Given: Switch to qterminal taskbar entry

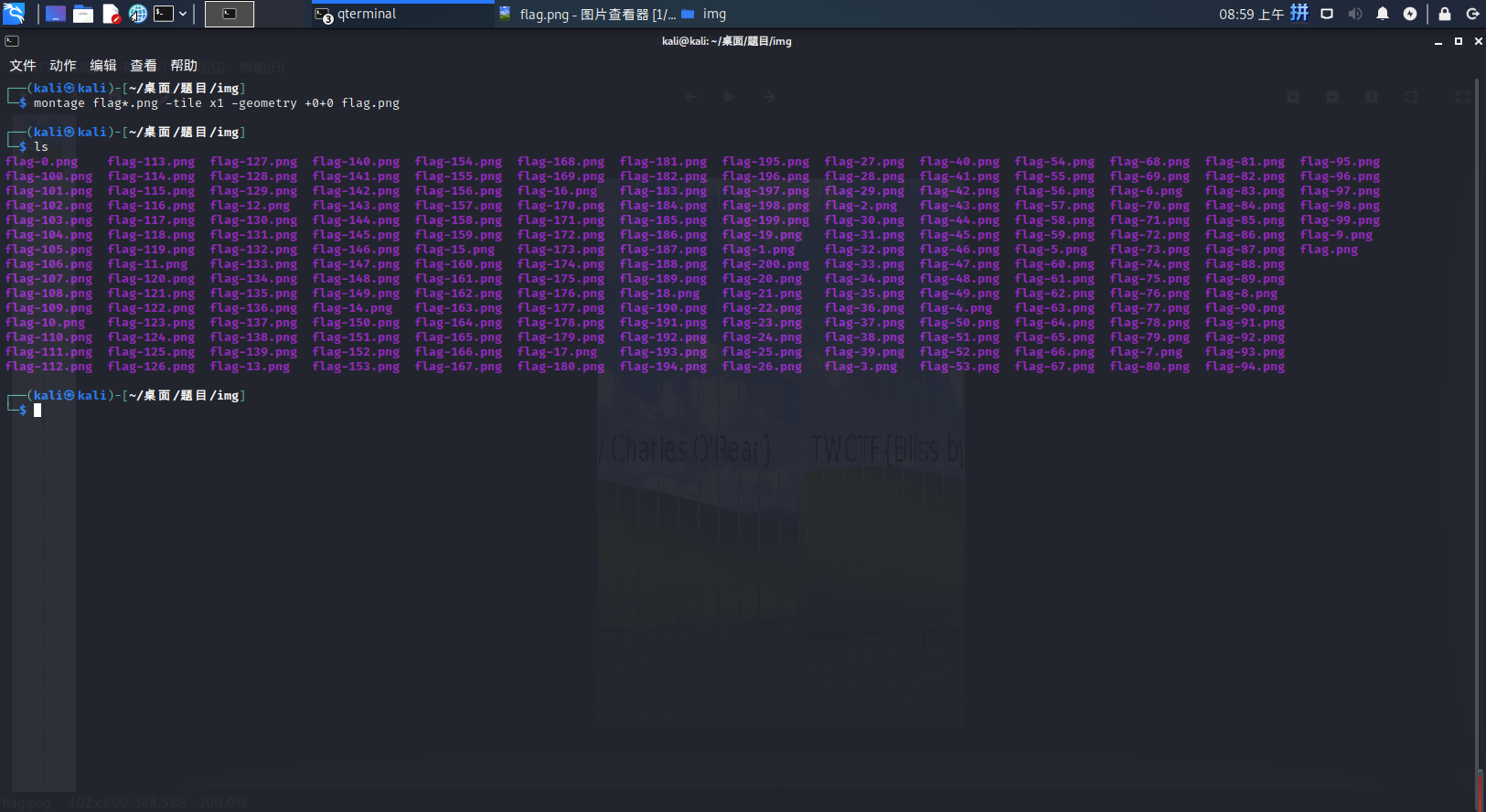Looking at the screenshot, I should pos(402,14).
